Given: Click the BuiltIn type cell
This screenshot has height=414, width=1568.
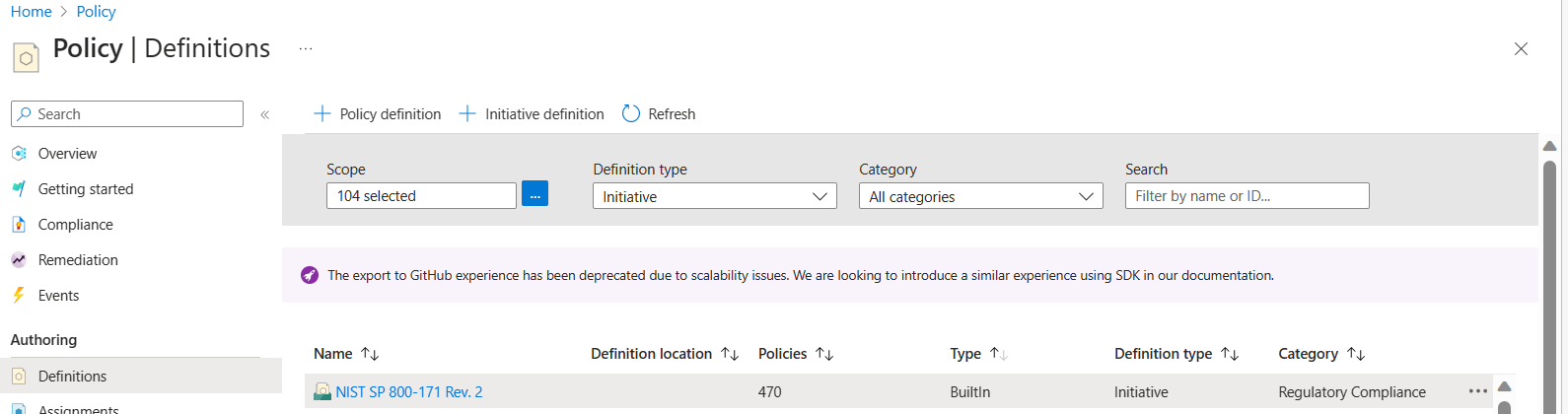Looking at the screenshot, I should point(969,392).
